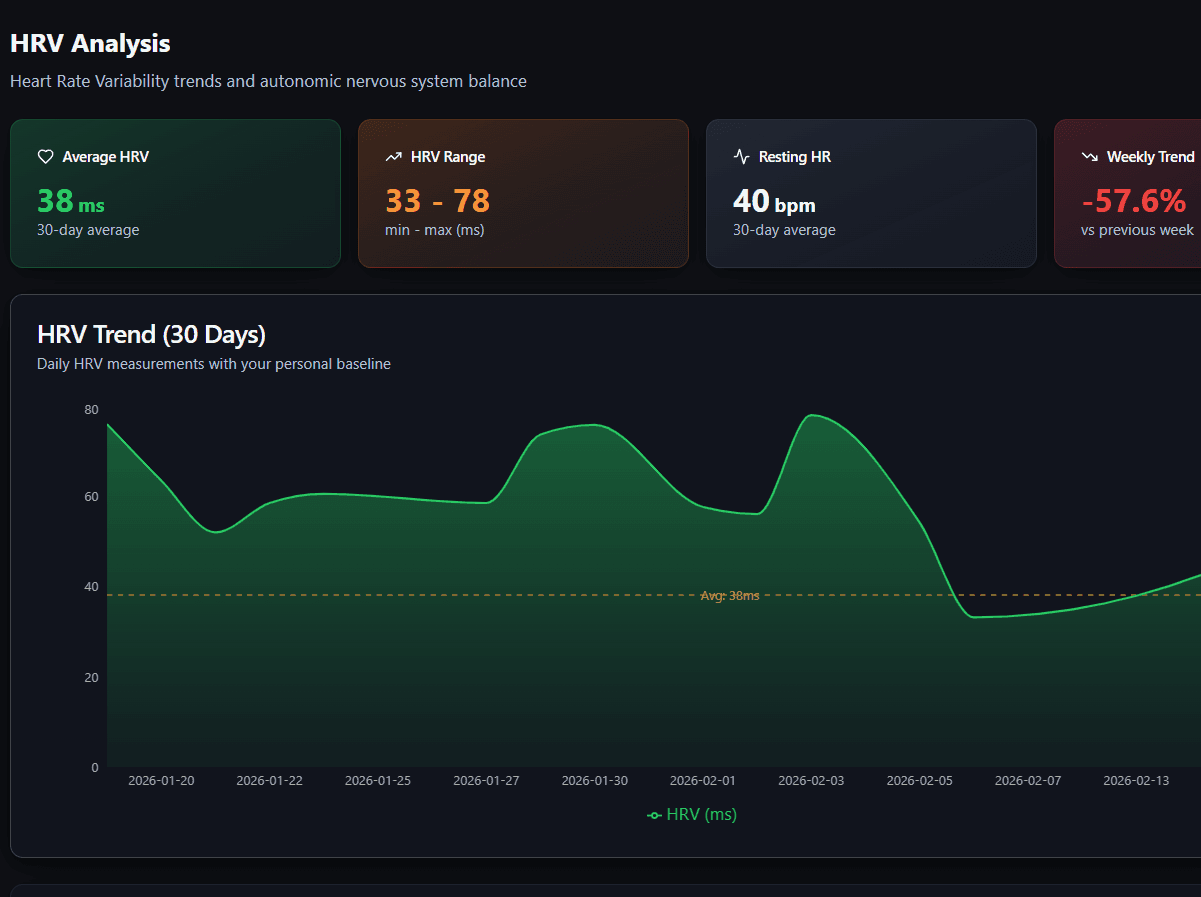1201x897 pixels.
Task: Expand the HRV Trend (30 Days) panel
Action: (151, 334)
